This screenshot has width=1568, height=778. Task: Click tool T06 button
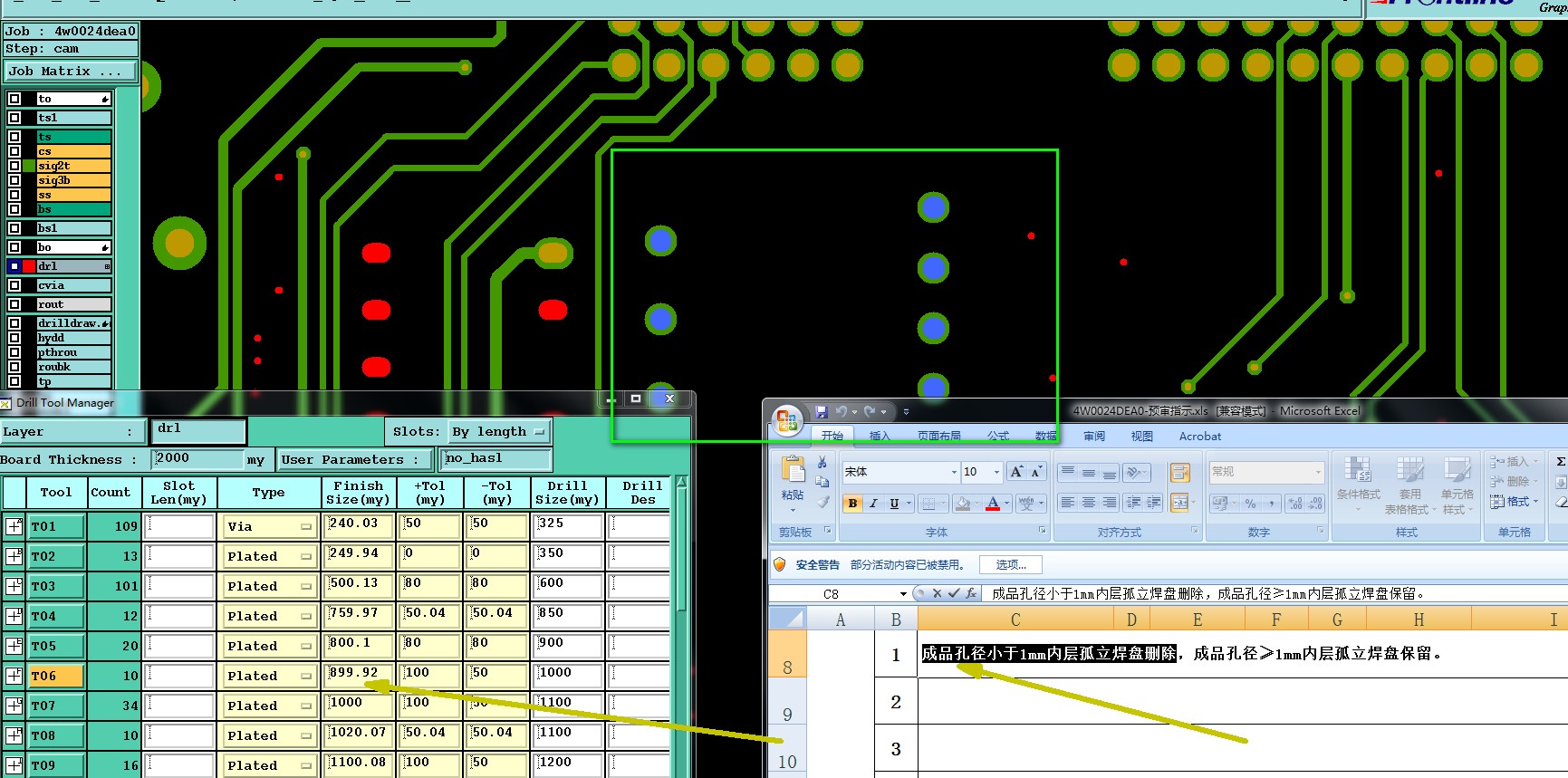[x=56, y=676]
